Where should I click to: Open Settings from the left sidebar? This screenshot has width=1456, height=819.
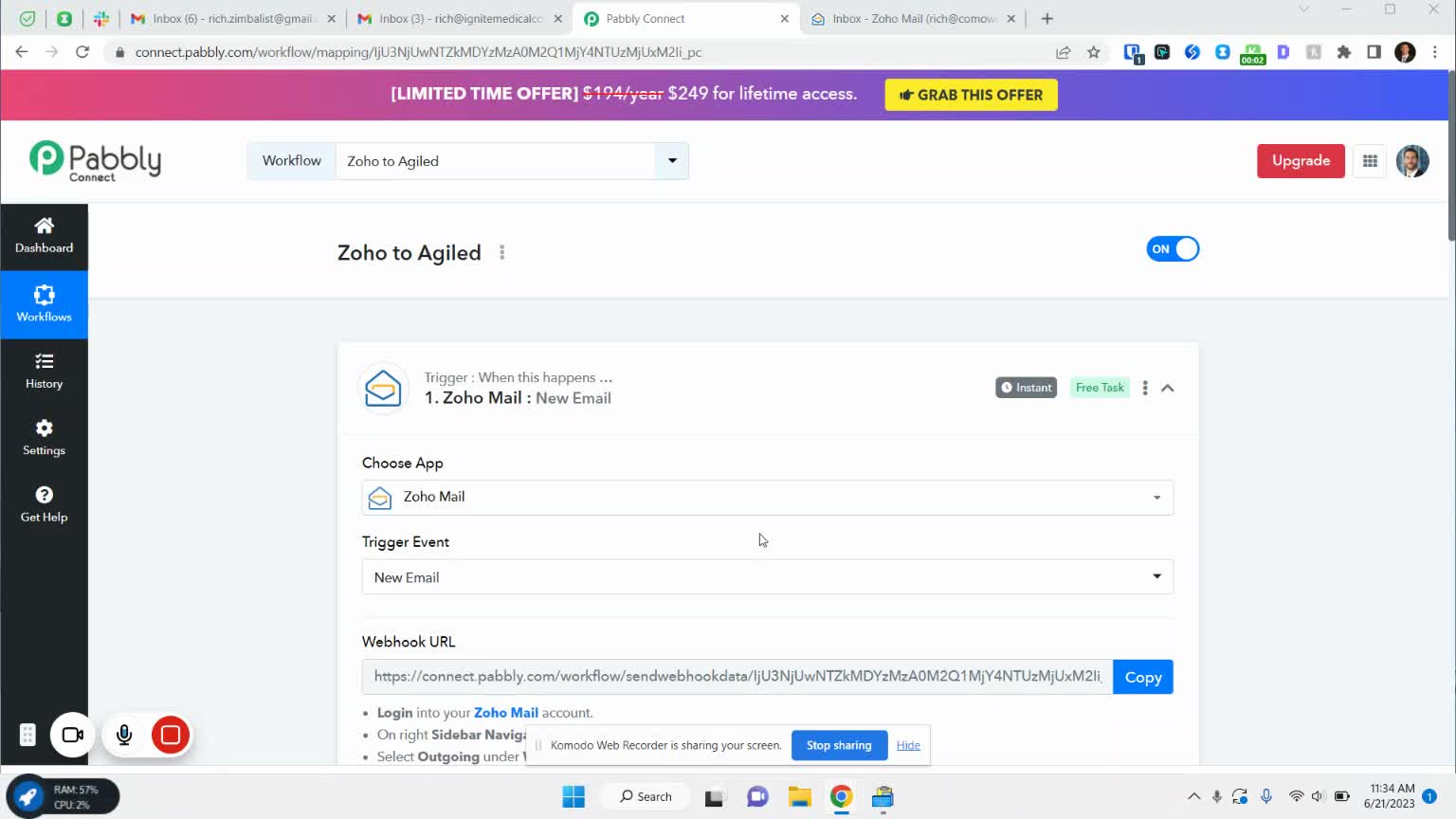click(44, 437)
